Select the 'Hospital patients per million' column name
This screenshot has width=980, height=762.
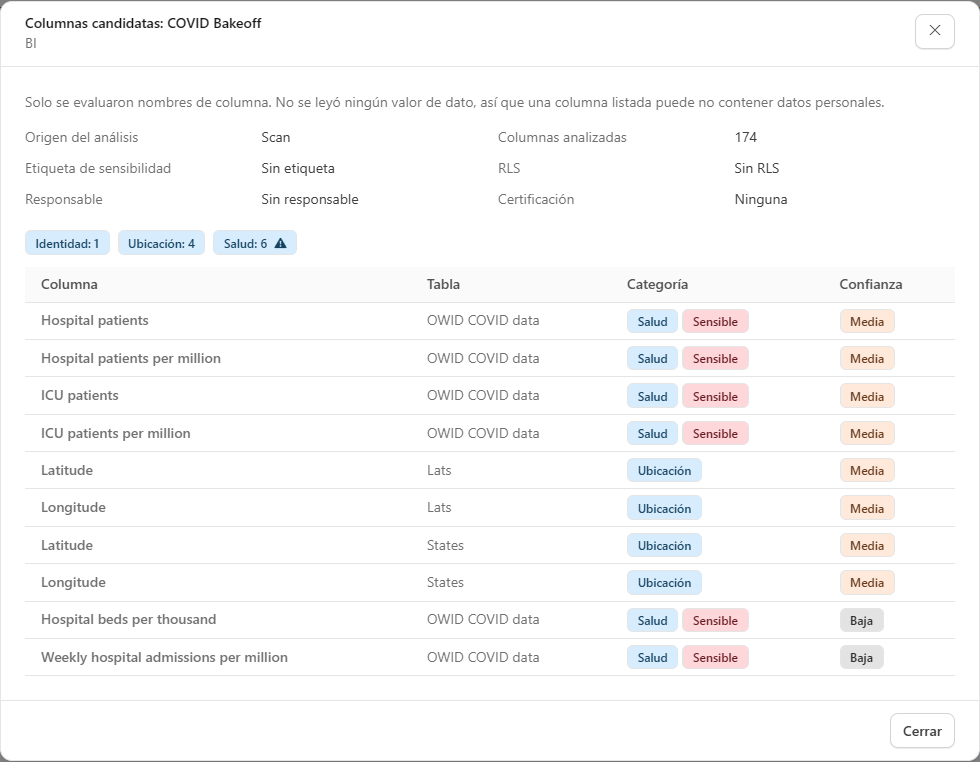(131, 358)
